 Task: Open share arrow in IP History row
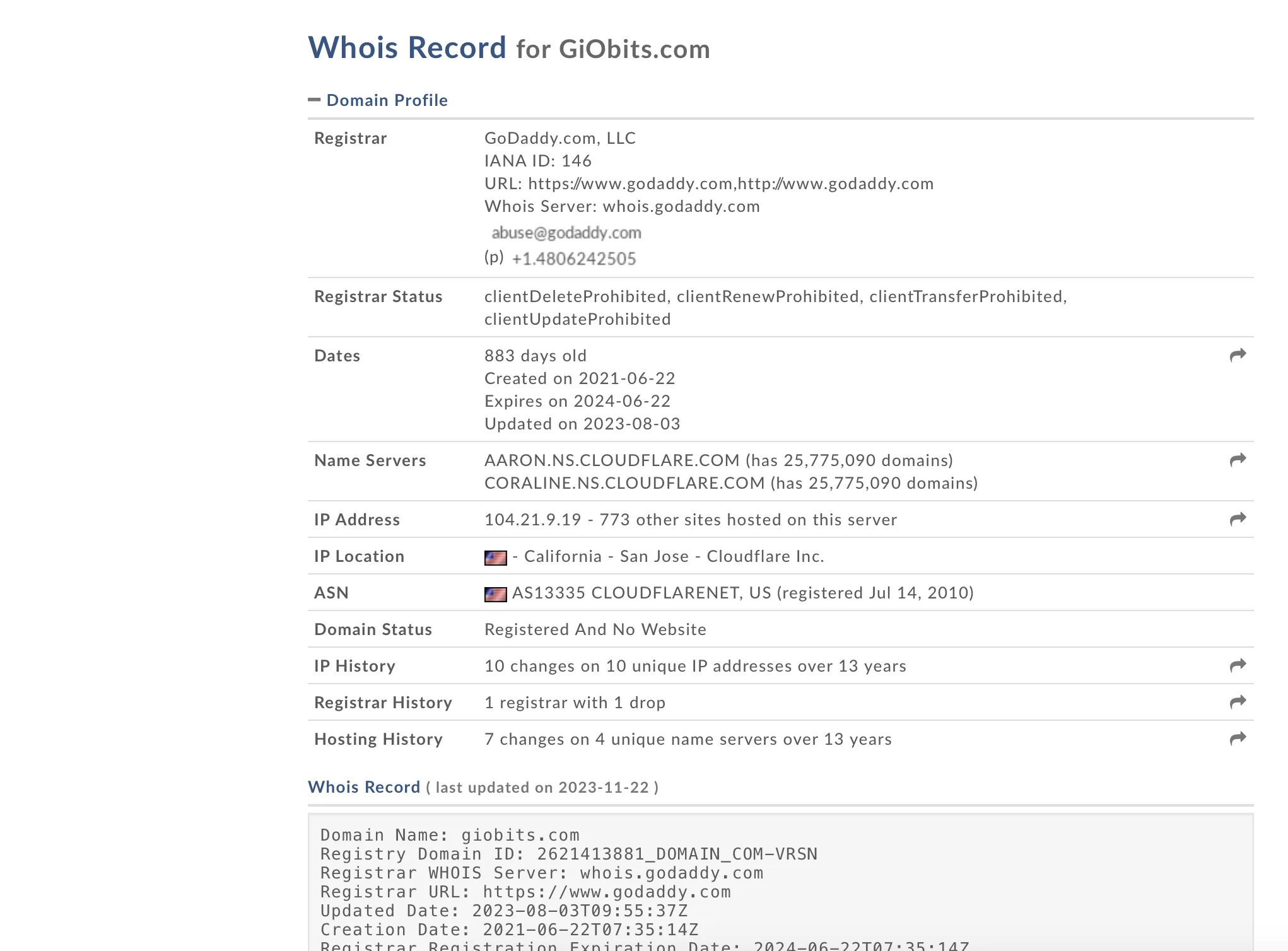point(1238,665)
